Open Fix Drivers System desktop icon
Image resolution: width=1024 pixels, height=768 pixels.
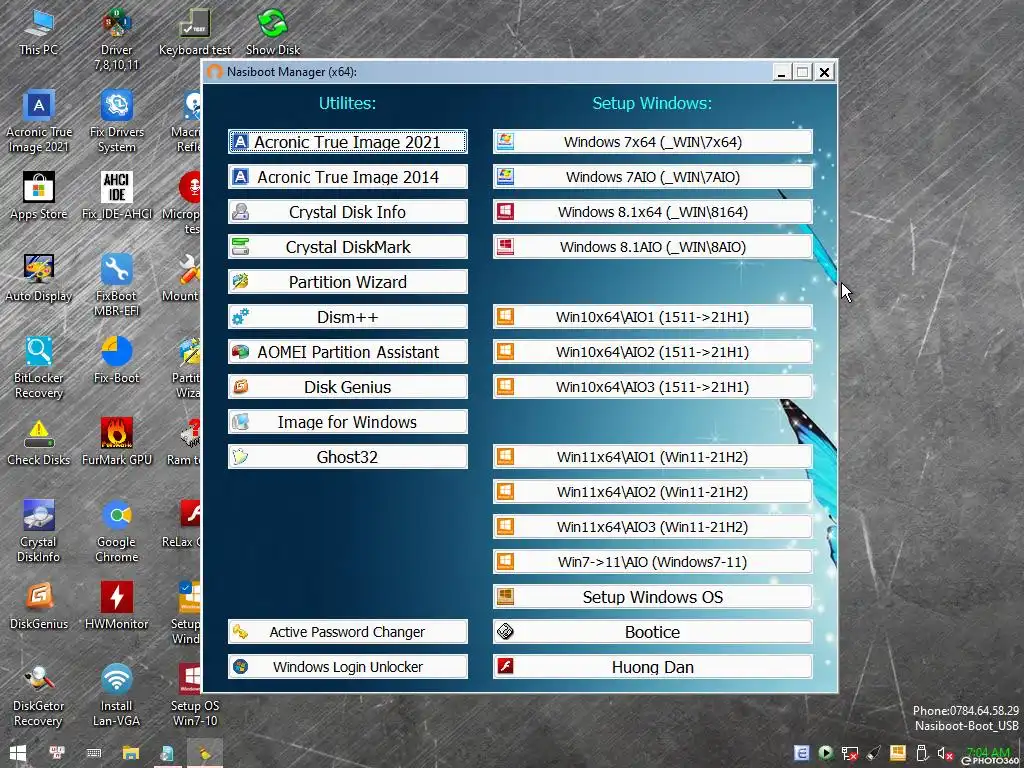point(116,121)
